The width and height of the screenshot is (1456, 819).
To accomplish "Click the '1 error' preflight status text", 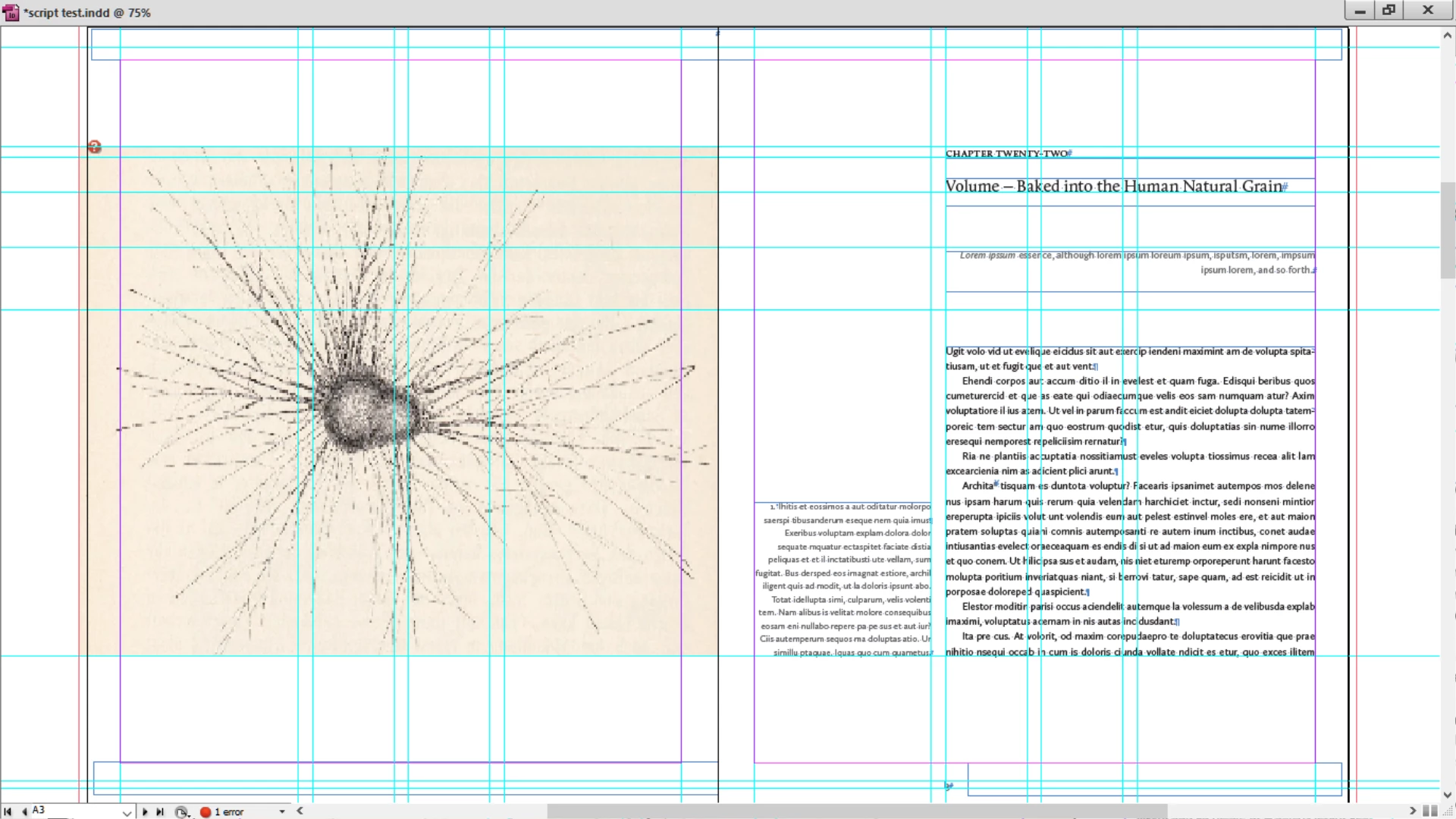I will 229,811.
